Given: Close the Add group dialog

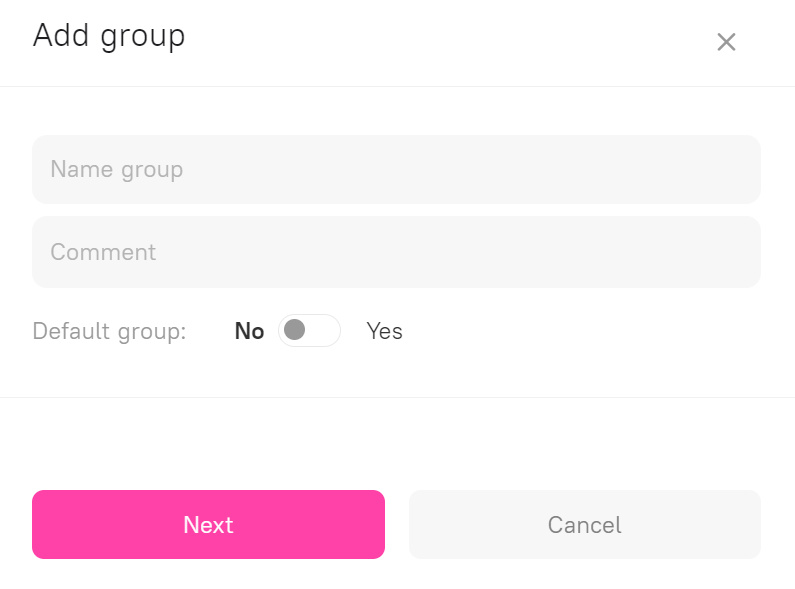Looking at the screenshot, I should click(x=726, y=42).
